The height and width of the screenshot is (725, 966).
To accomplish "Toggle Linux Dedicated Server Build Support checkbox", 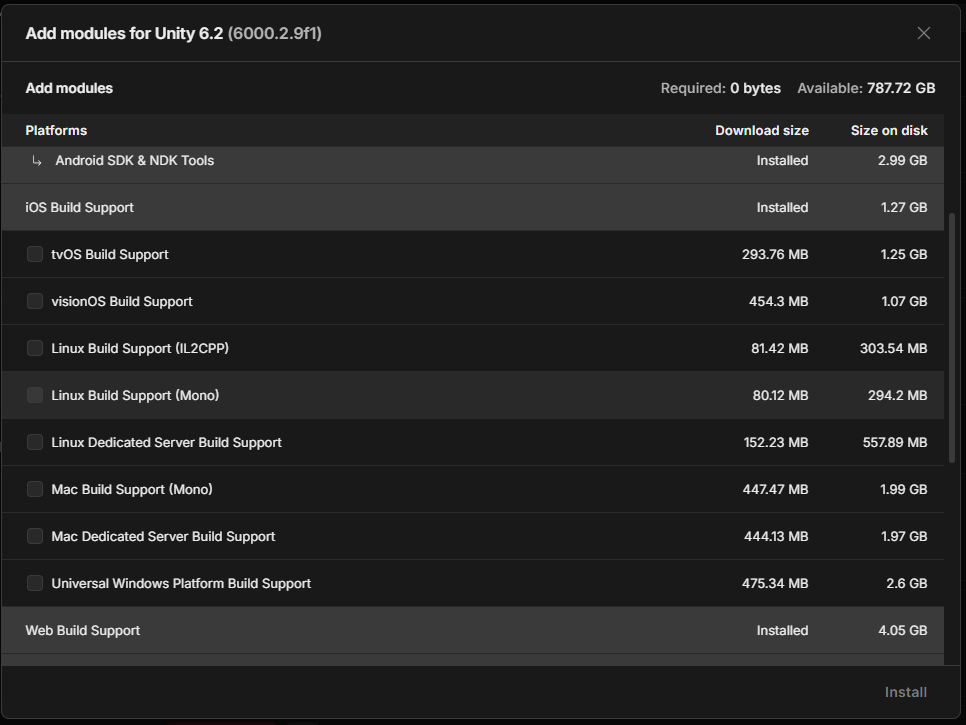I will tap(35, 442).
